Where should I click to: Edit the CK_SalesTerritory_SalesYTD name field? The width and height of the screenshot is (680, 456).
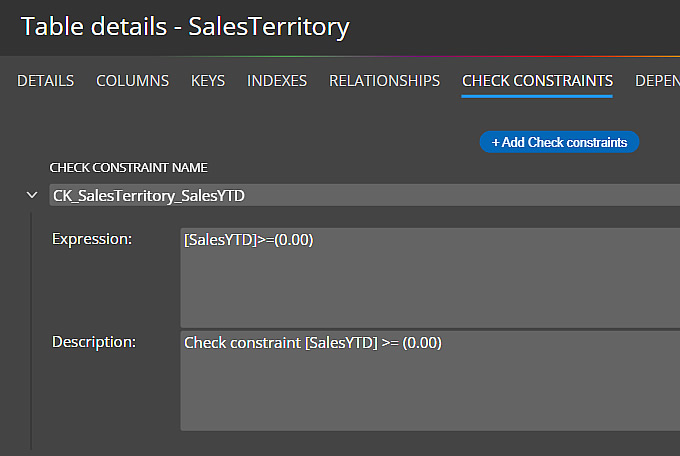click(364, 195)
